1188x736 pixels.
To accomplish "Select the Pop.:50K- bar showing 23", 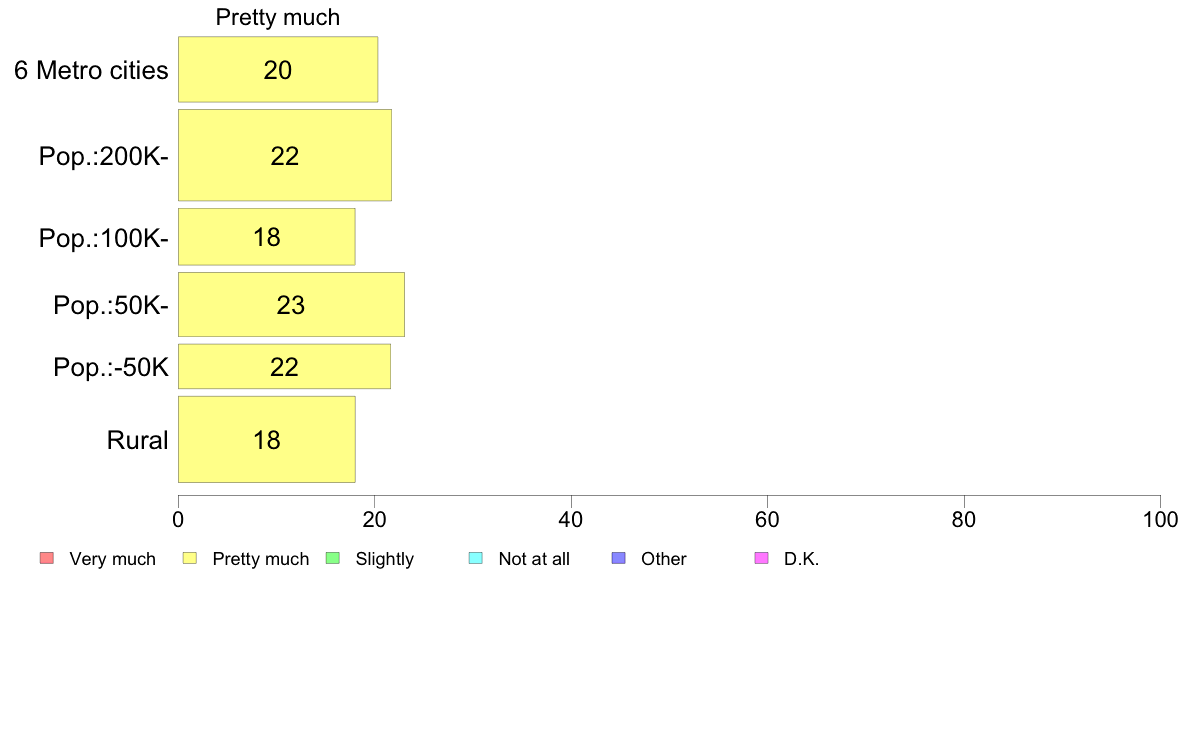I will tap(292, 305).
